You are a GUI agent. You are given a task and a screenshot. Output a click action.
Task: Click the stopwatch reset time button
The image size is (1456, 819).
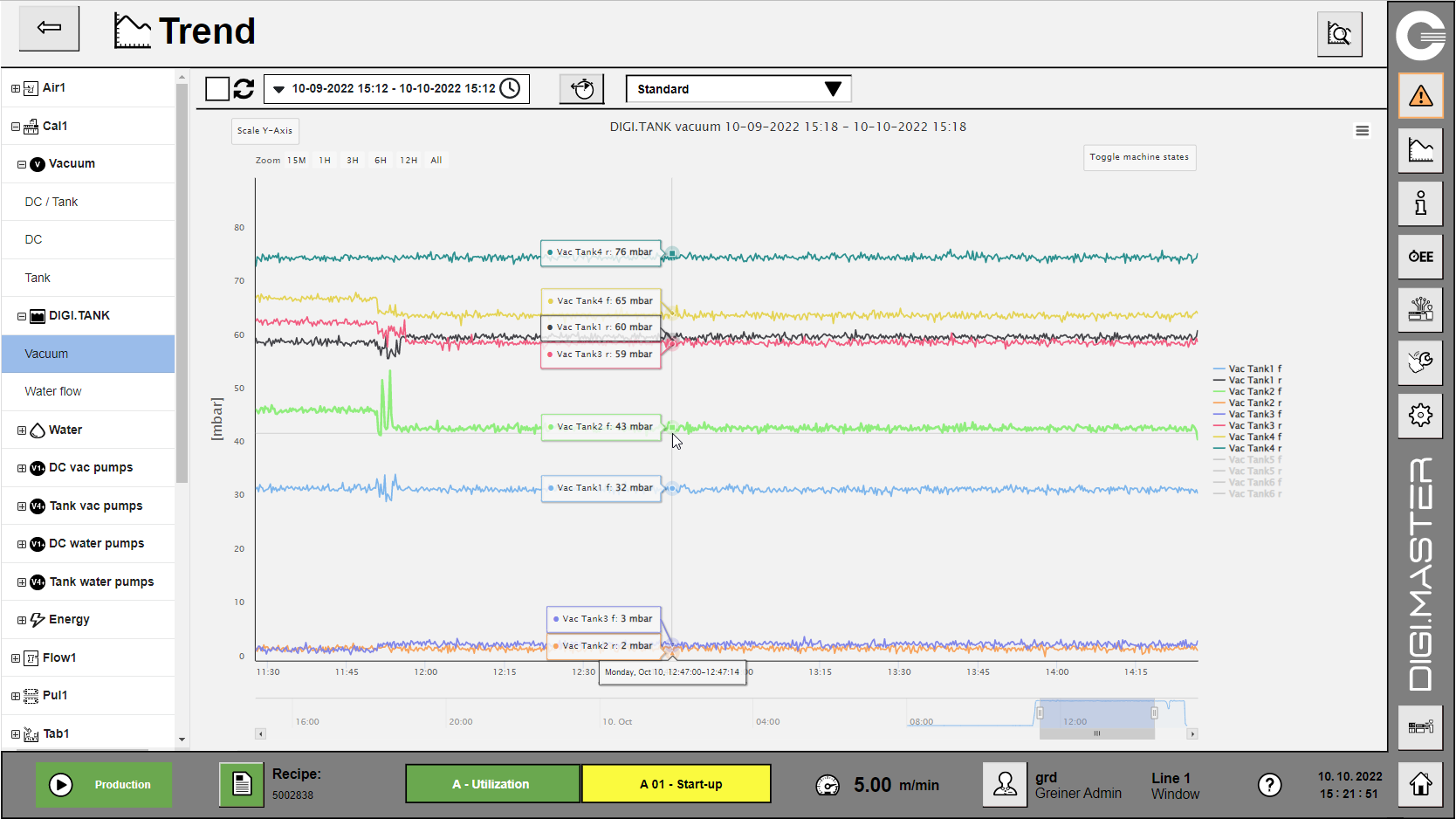click(x=581, y=88)
